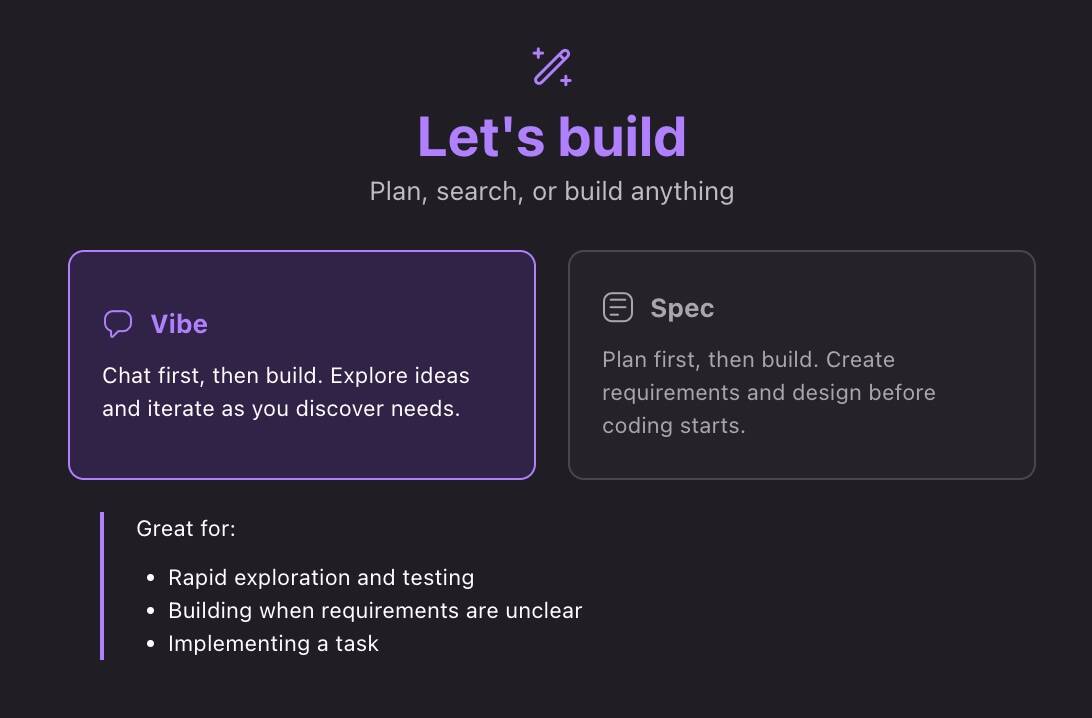Select the Vibe mode card

302,365
